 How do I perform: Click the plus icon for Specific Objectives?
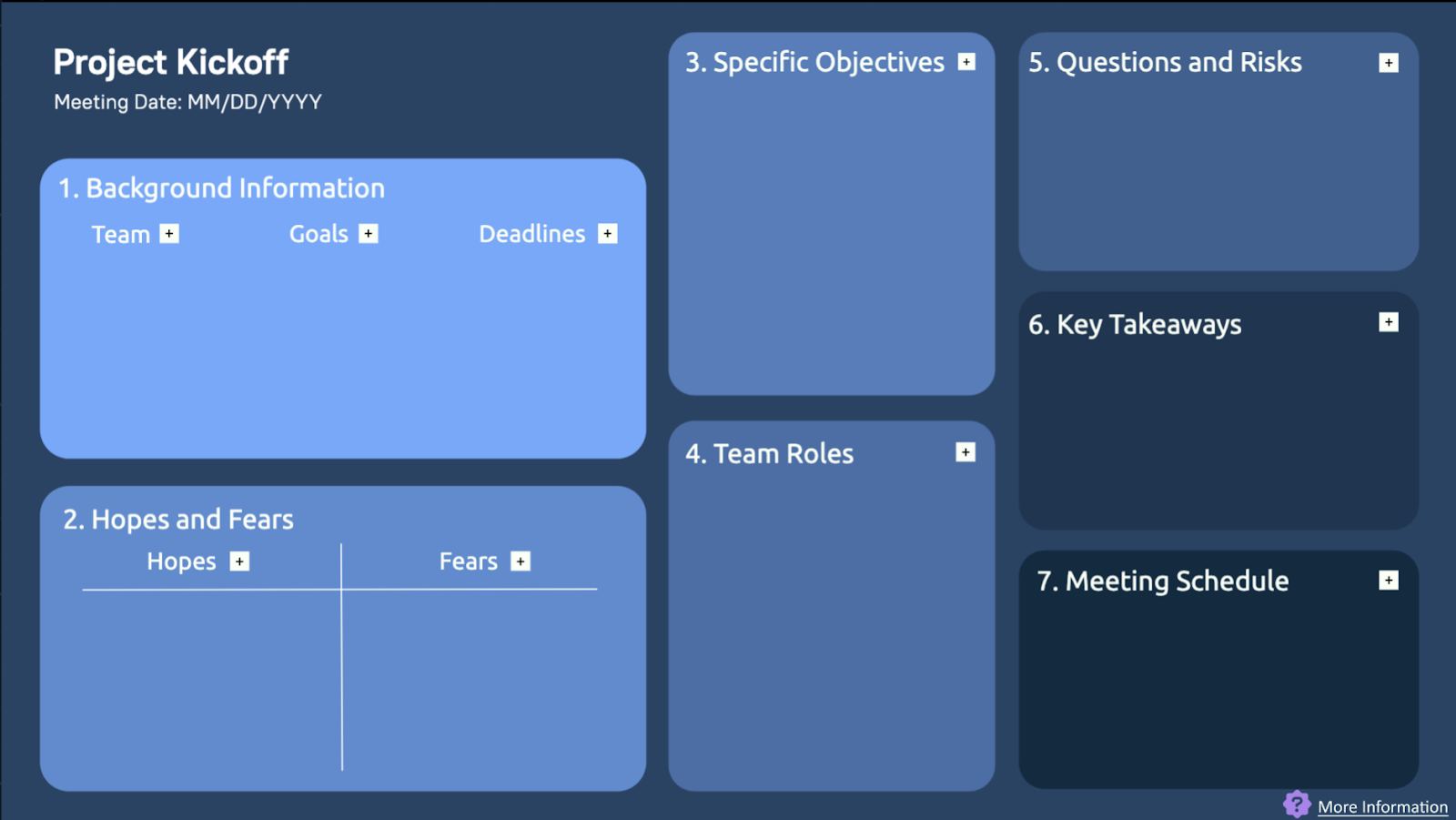[x=966, y=62]
